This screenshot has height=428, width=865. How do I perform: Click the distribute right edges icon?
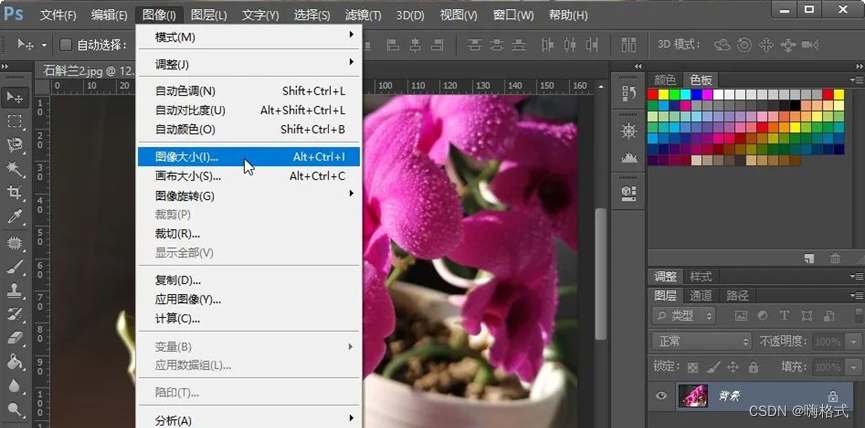592,45
